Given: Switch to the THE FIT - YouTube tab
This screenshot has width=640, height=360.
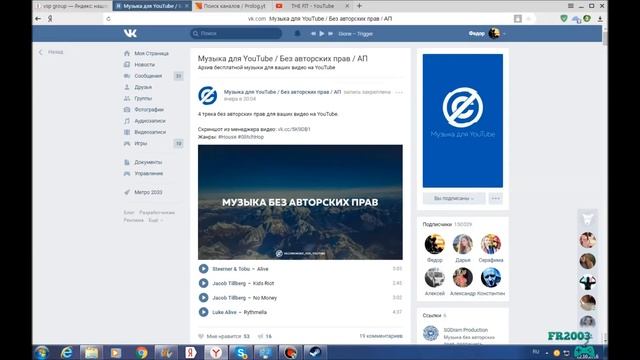Looking at the screenshot, I should [312, 6].
